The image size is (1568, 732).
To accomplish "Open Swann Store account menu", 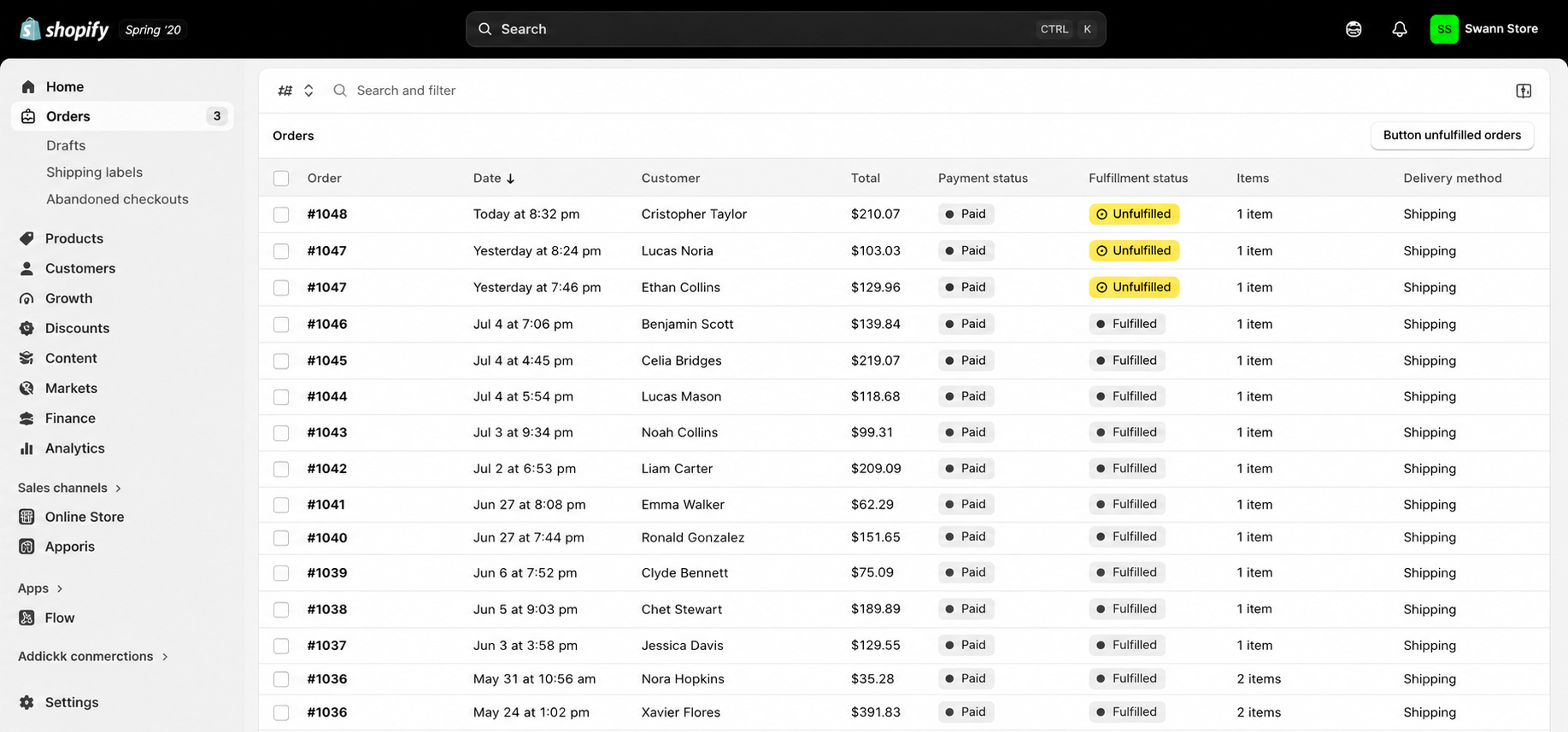I will pos(1484,29).
